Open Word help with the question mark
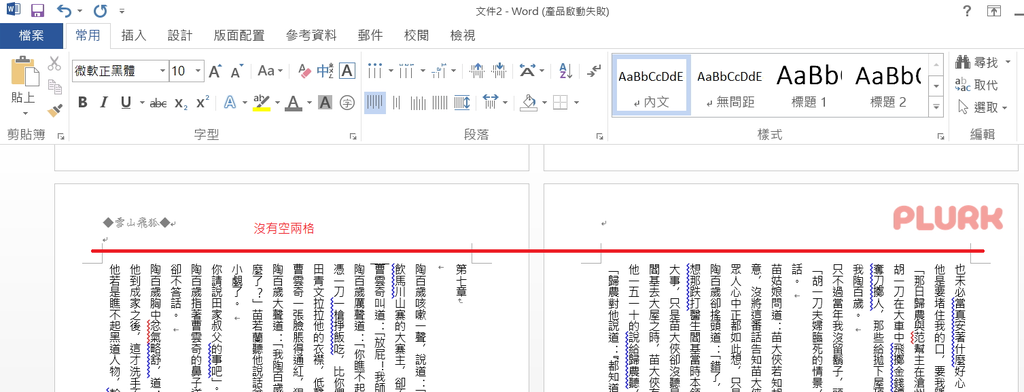 [967, 10]
